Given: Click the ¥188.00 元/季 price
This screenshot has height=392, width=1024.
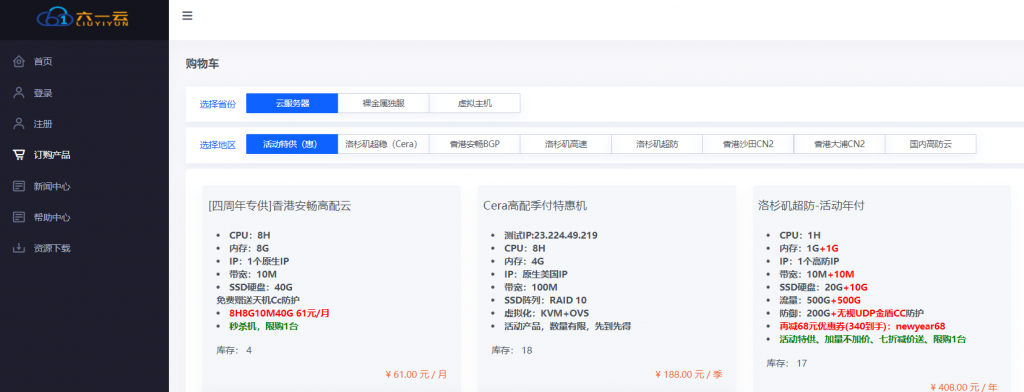Looking at the screenshot, I should tap(689, 374).
